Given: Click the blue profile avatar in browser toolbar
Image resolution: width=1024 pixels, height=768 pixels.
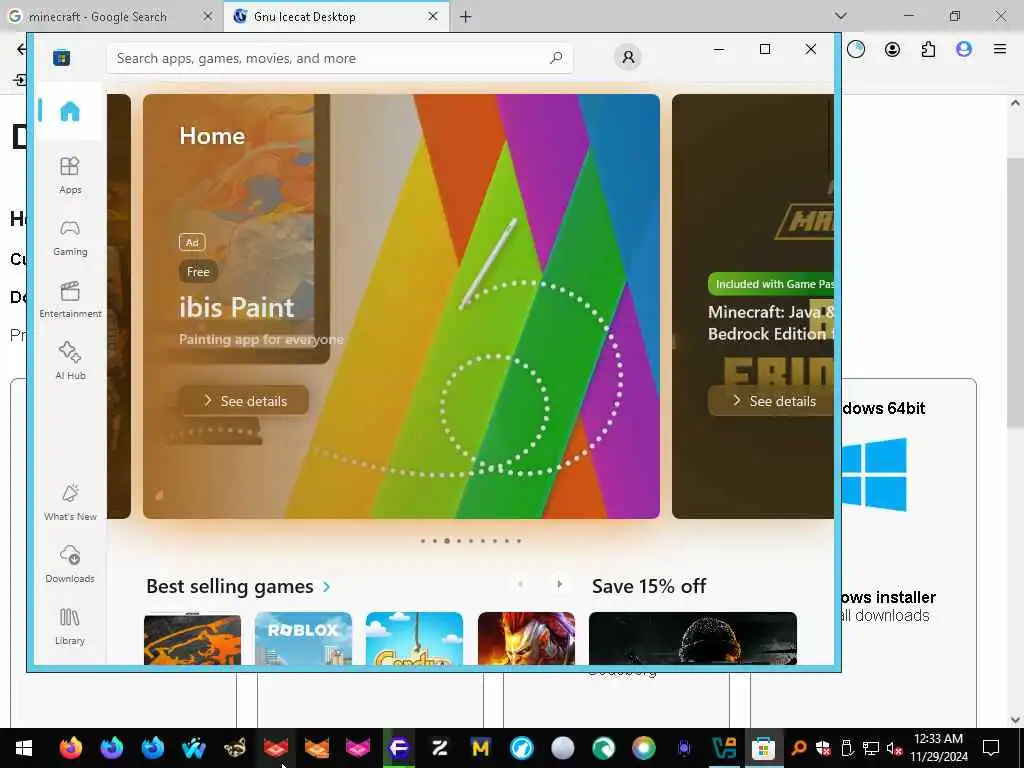Looking at the screenshot, I should [964, 49].
